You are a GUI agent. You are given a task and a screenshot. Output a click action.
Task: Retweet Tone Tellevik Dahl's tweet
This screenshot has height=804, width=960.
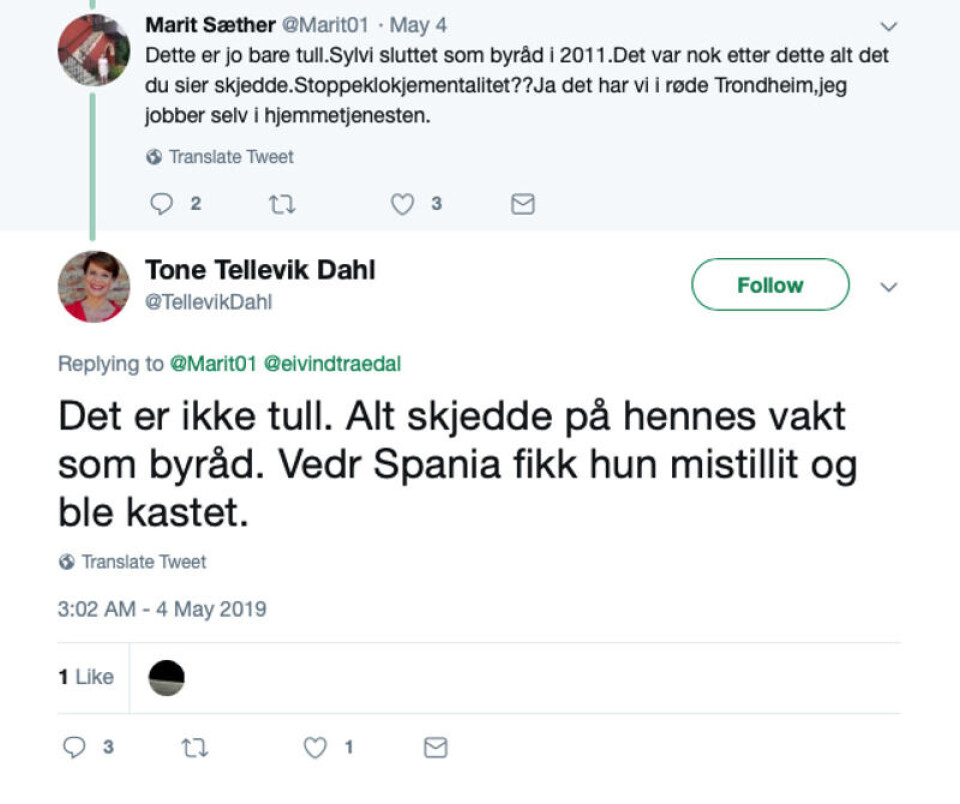pyautogui.click(x=195, y=747)
